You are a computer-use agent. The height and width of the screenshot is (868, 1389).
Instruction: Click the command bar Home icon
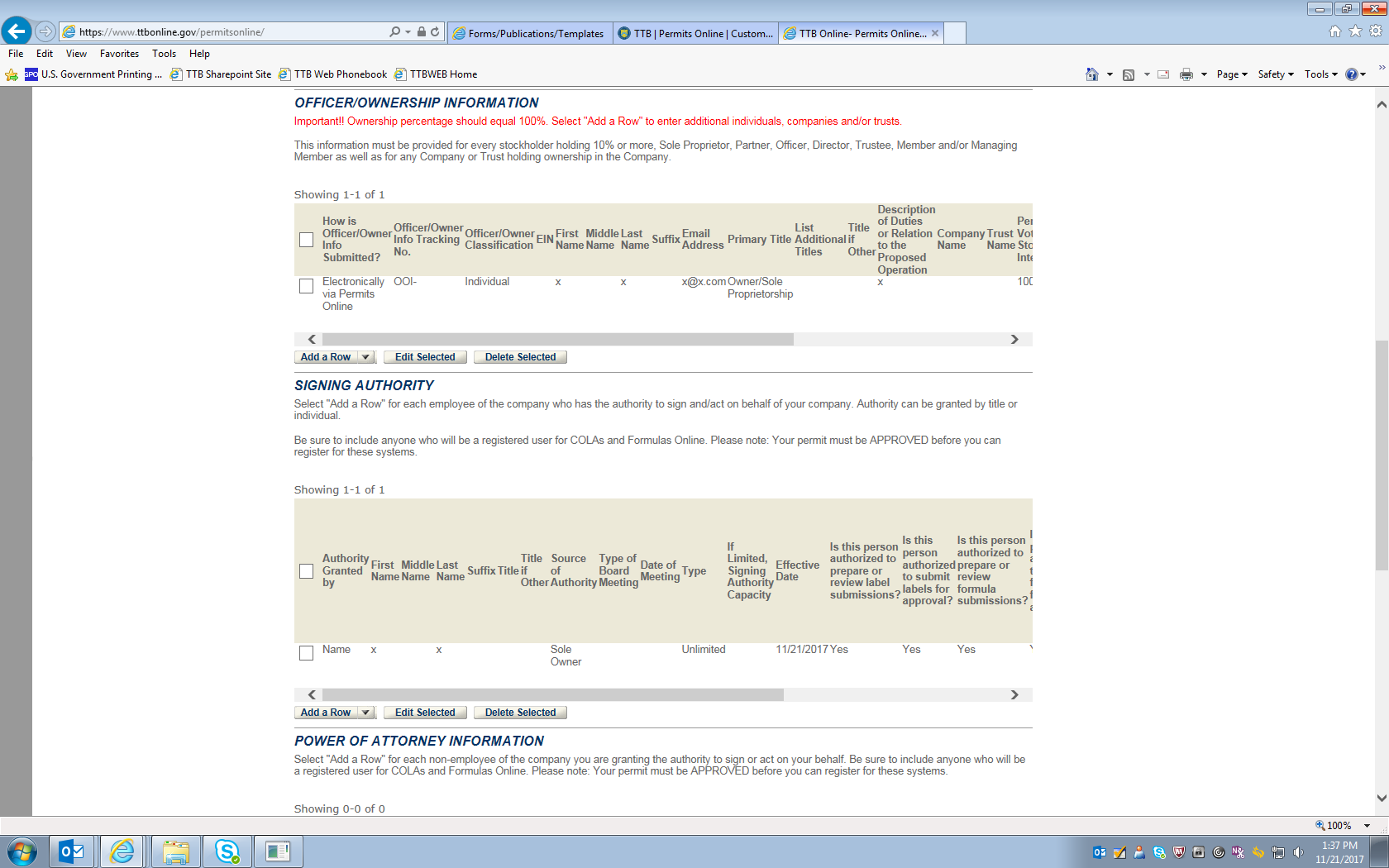pyautogui.click(x=1092, y=74)
